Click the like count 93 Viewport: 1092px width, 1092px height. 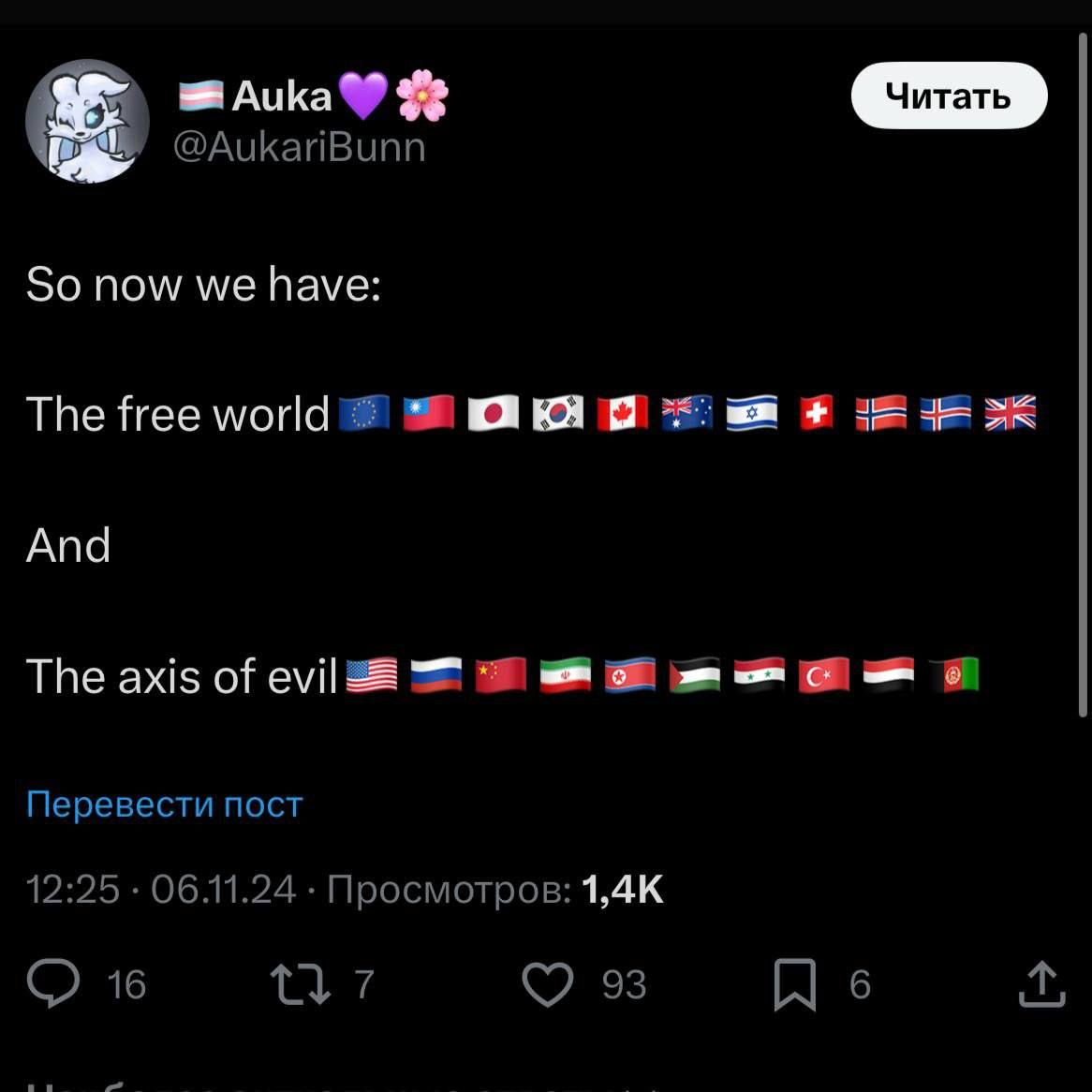[624, 984]
